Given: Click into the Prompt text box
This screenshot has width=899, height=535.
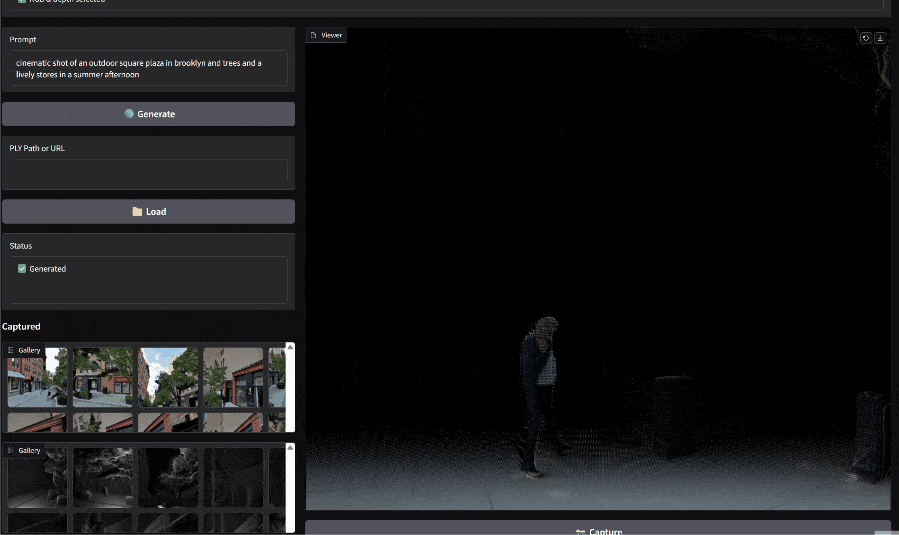Looking at the screenshot, I should (148, 69).
